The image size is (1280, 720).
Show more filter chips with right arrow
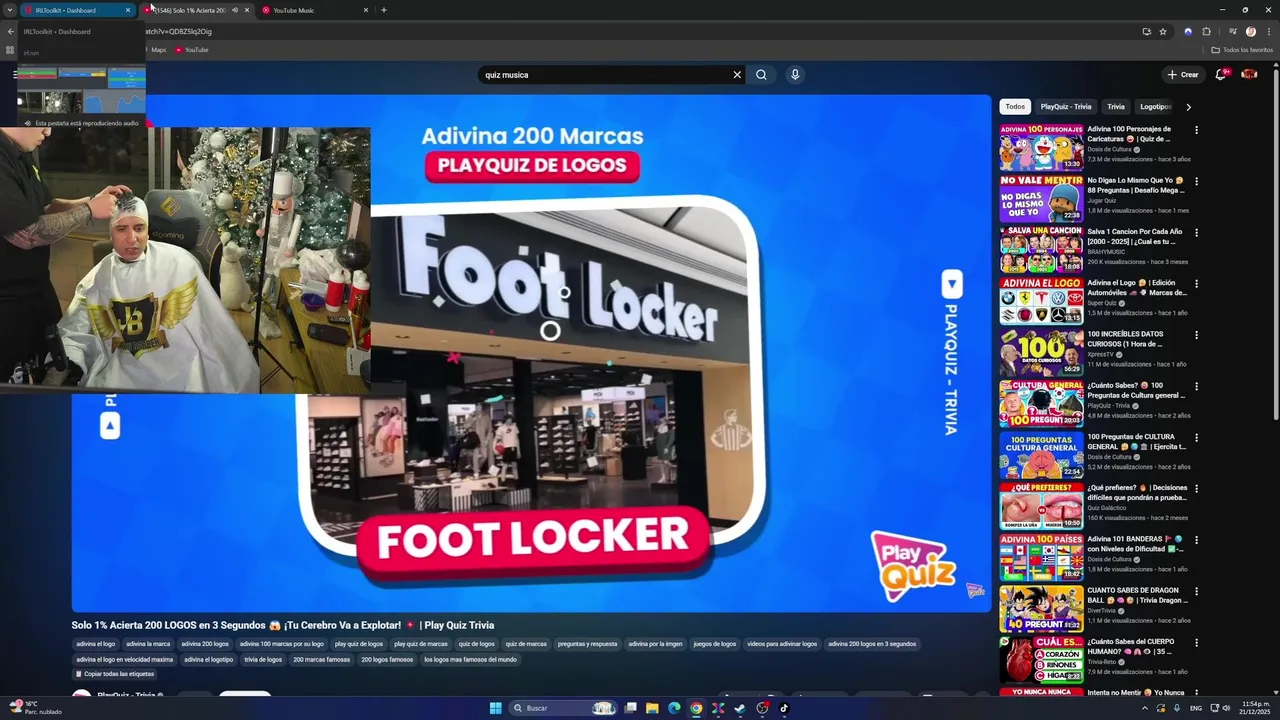(1188, 107)
